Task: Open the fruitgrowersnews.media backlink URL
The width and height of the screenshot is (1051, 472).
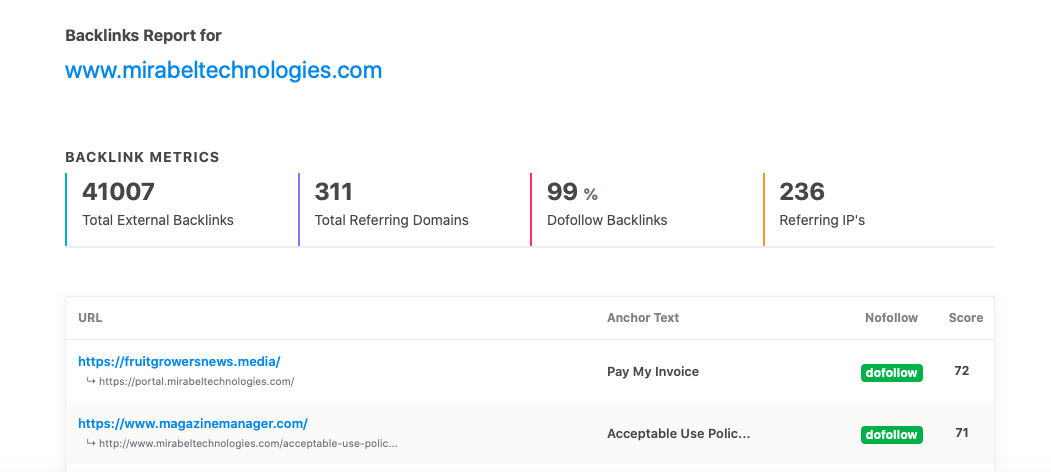Action: pos(179,362)
